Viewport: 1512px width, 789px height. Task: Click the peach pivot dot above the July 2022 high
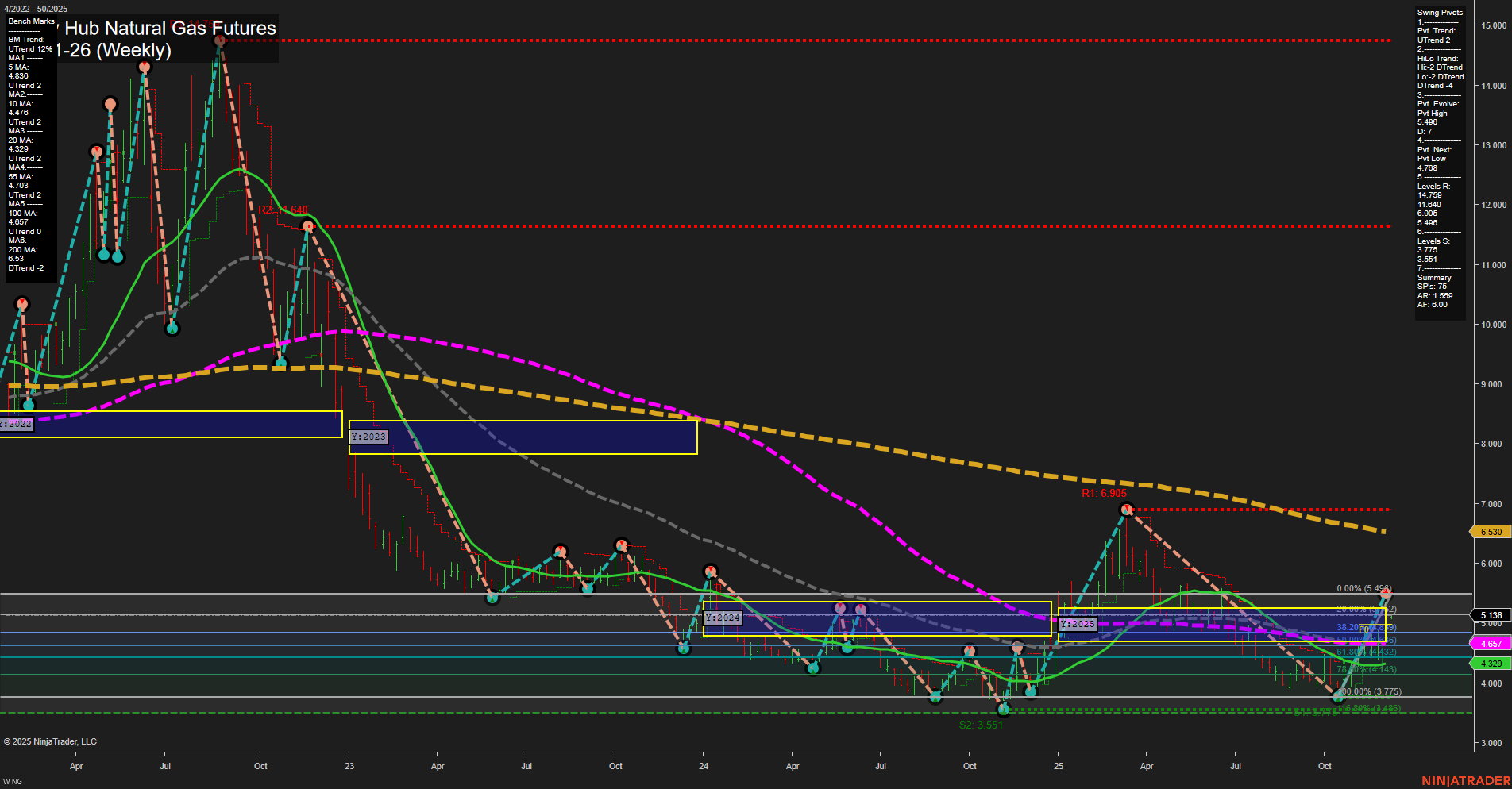click(144, 68)
